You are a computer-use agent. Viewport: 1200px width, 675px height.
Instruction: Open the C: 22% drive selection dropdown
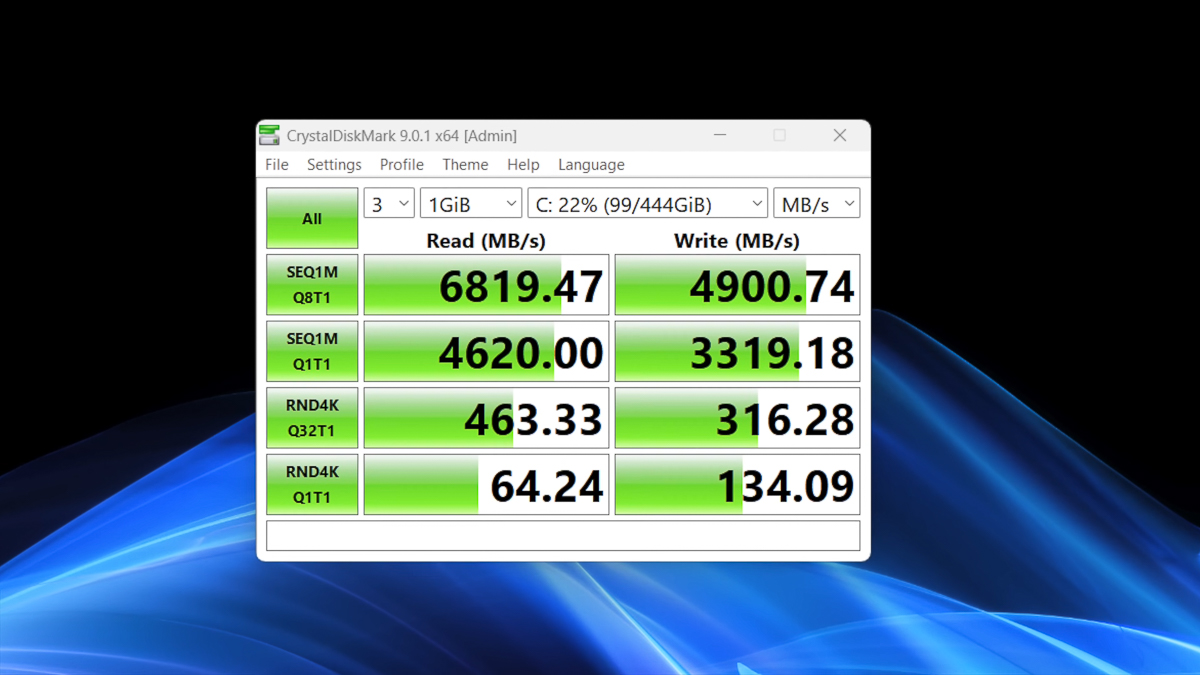[x=648, y=204]
